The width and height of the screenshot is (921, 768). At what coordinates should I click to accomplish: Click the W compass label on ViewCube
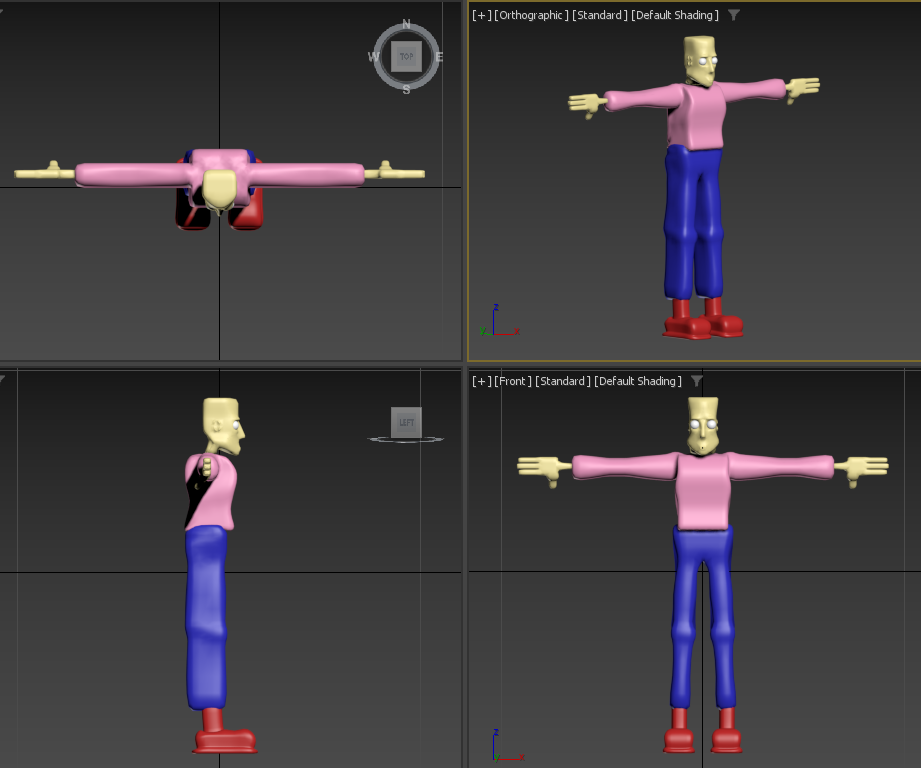tap(373, 57)
